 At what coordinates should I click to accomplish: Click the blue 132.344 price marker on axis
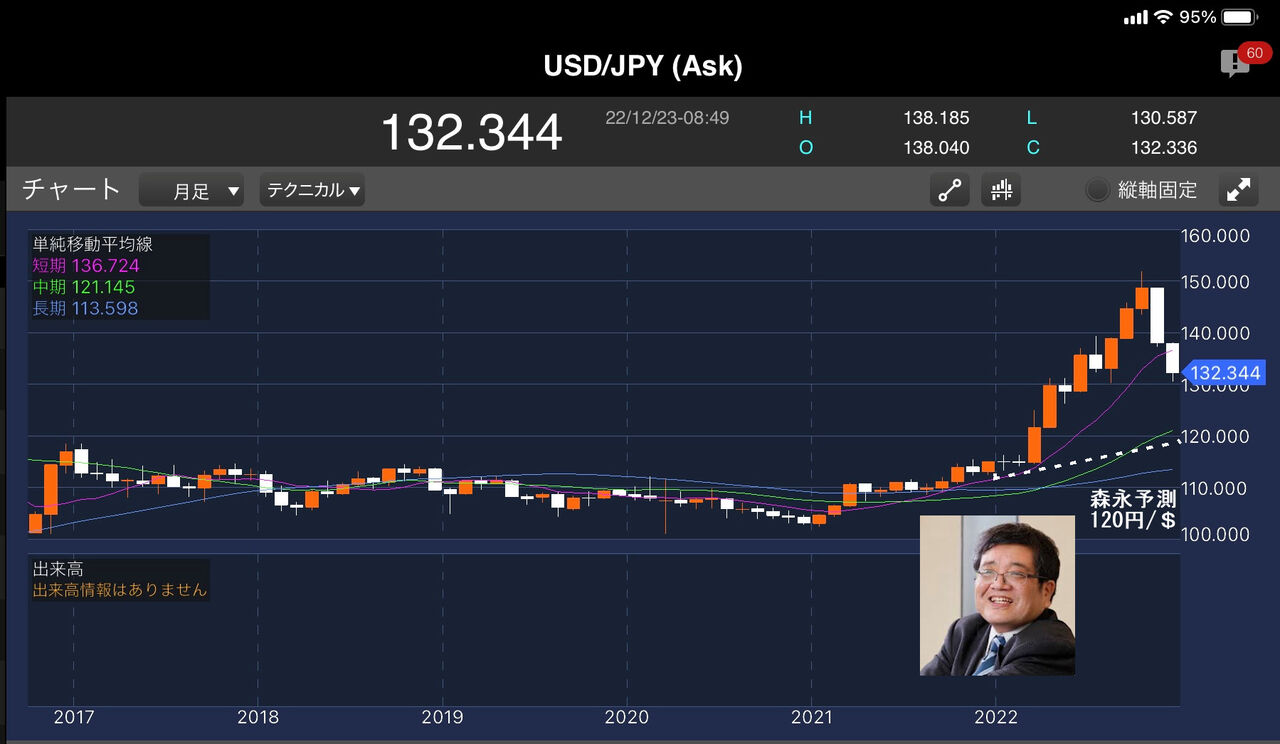1224,373
